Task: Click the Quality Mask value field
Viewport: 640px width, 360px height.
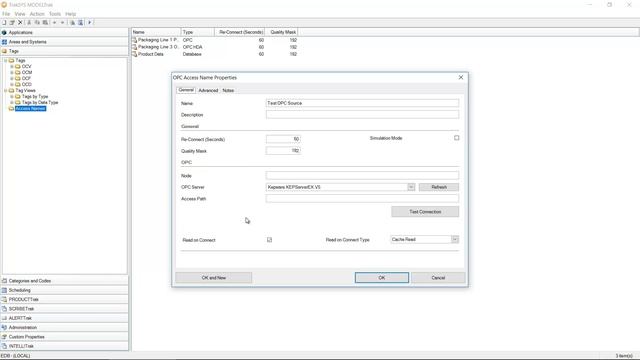Action: (283, 151)
